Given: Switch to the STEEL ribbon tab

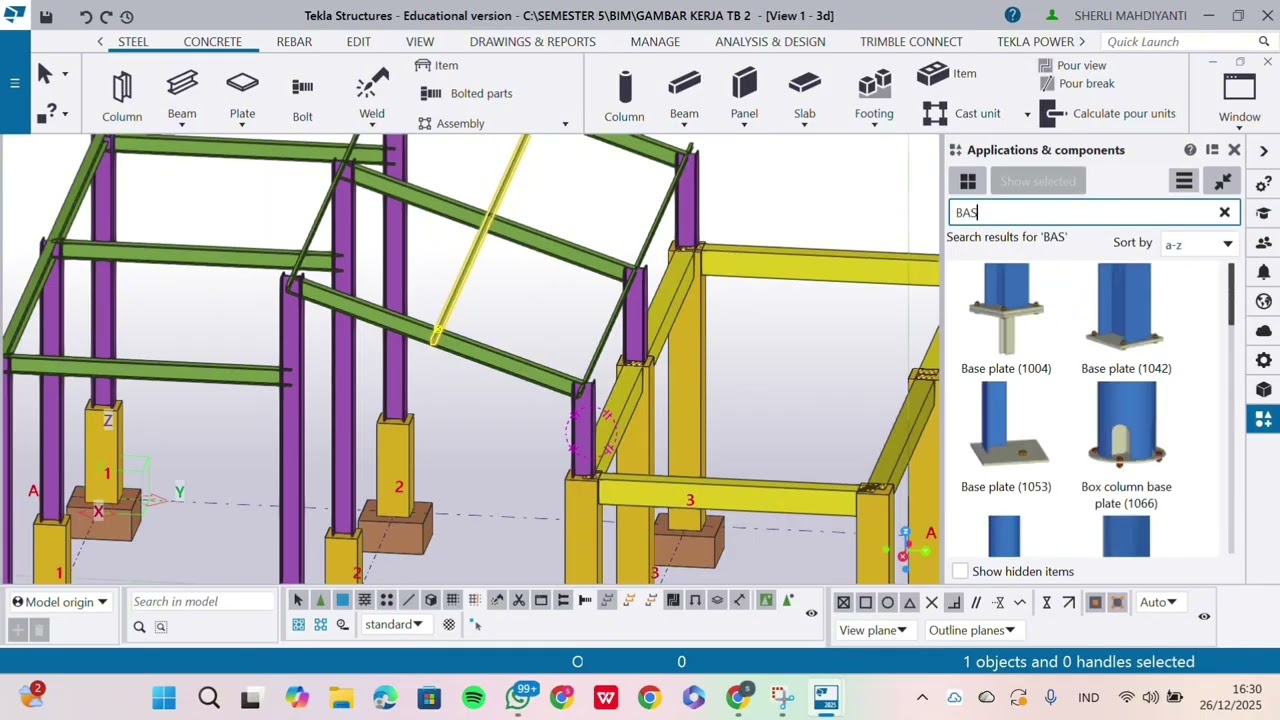Looking at the screenshot, I should [x=133, y=41].
